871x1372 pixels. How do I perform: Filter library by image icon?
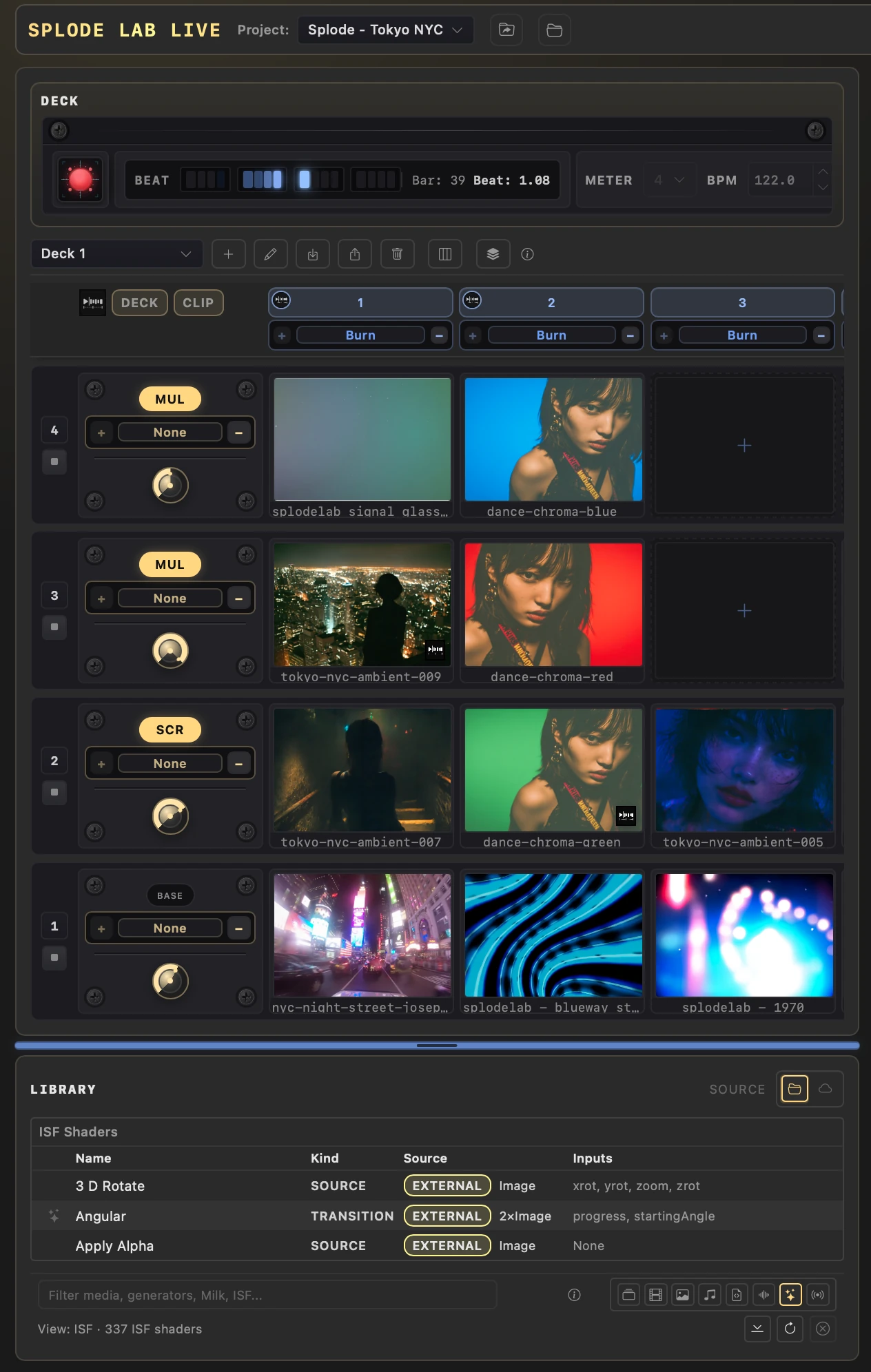coord(682,1295)
